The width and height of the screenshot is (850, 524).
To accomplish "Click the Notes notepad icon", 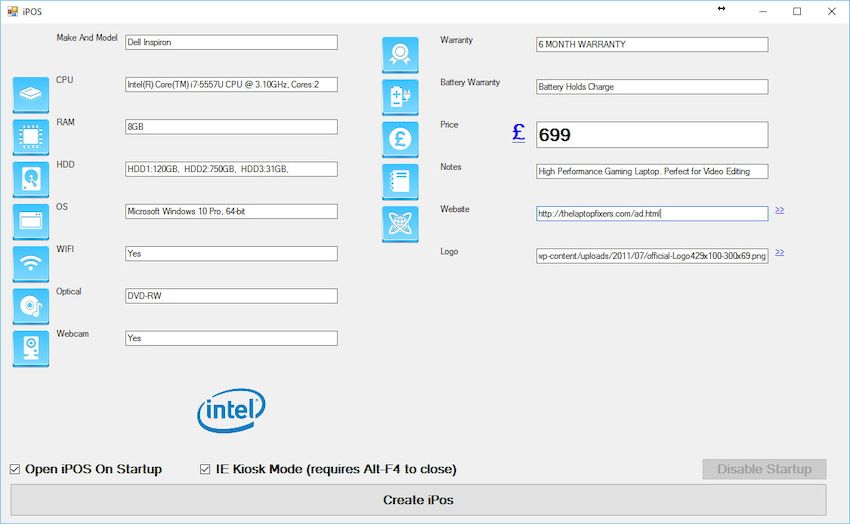I will pyautogui.click(x=400, y=182).
